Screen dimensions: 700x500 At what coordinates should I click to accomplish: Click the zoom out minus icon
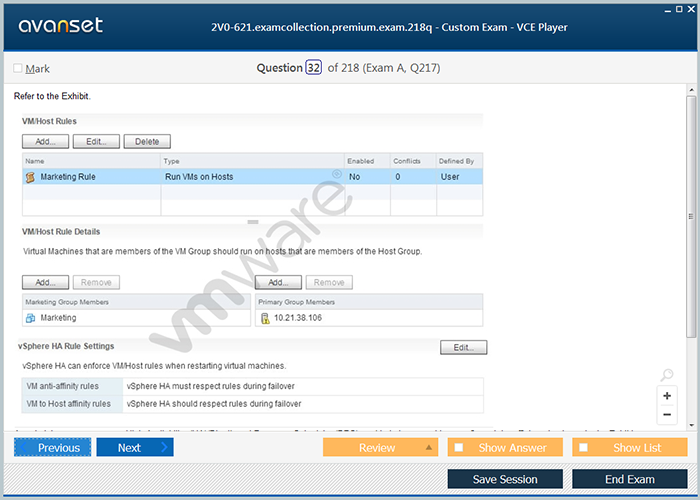pos(667,414)
